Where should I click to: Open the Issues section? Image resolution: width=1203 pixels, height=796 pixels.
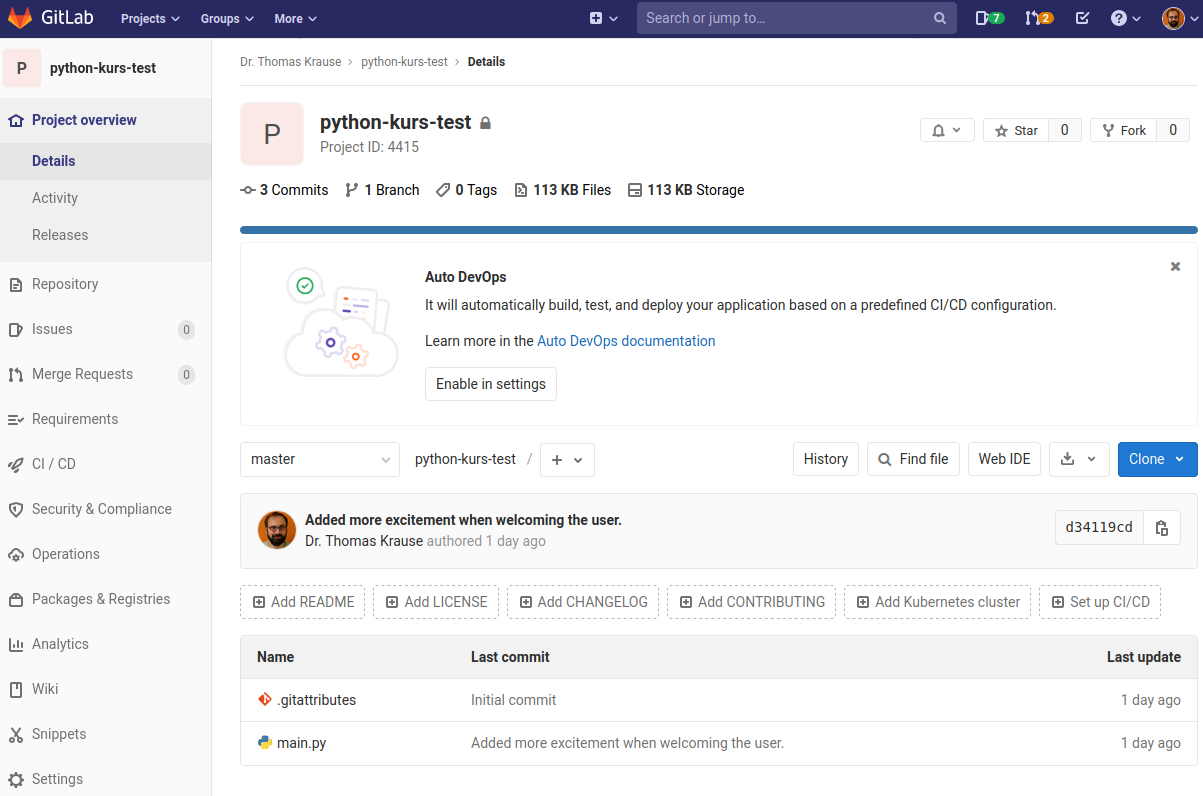pos(105,329)
